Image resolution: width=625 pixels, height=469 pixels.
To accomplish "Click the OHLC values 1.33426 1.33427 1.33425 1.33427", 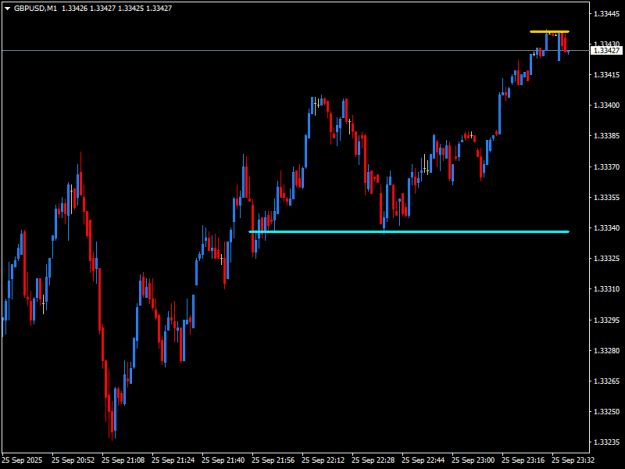I will click(x=117, y=8).
